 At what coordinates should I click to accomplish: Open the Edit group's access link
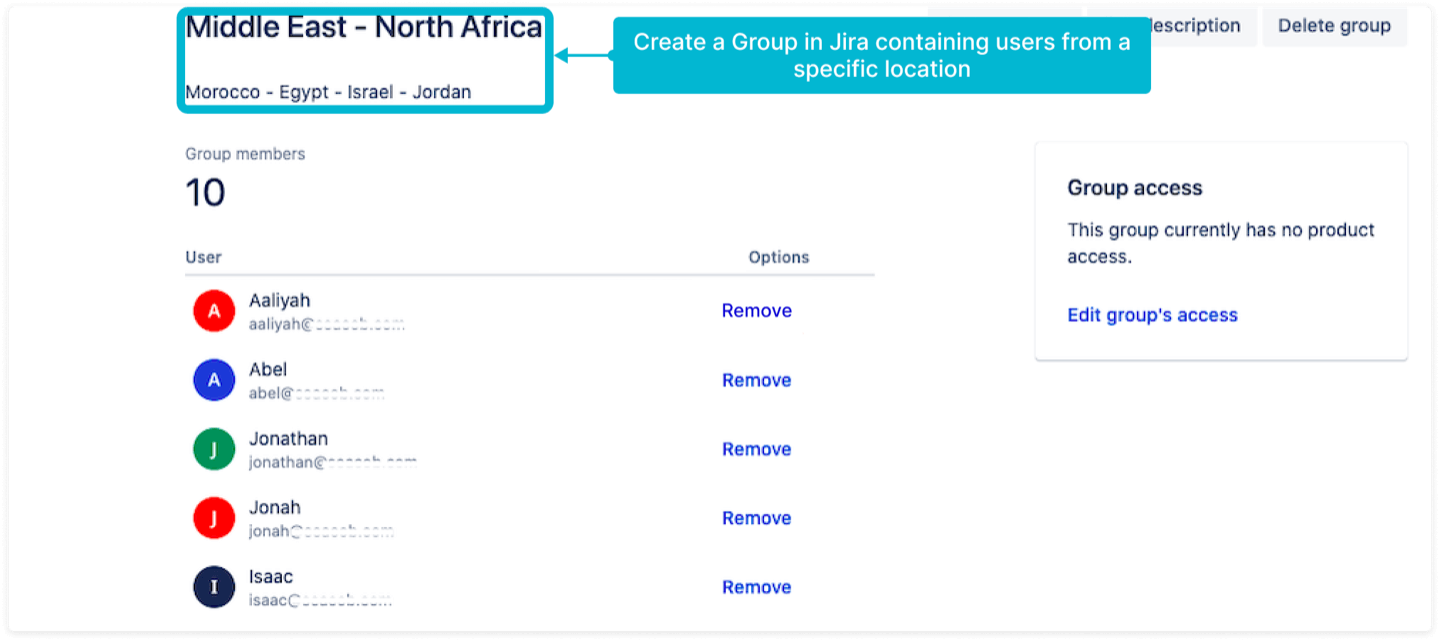[1152, 315]
